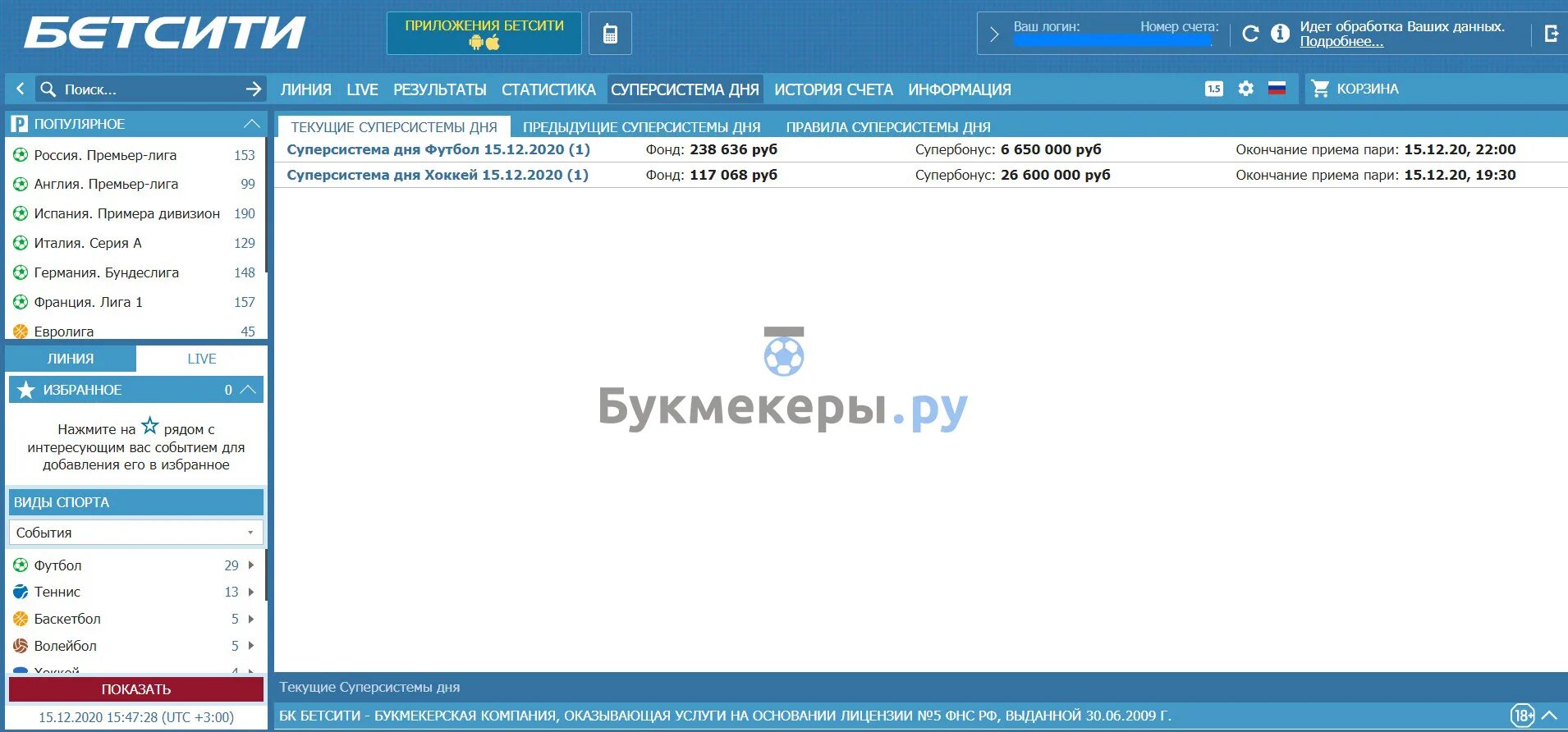
Task: Expand the login panel arrow
Action: pos(994,34)
